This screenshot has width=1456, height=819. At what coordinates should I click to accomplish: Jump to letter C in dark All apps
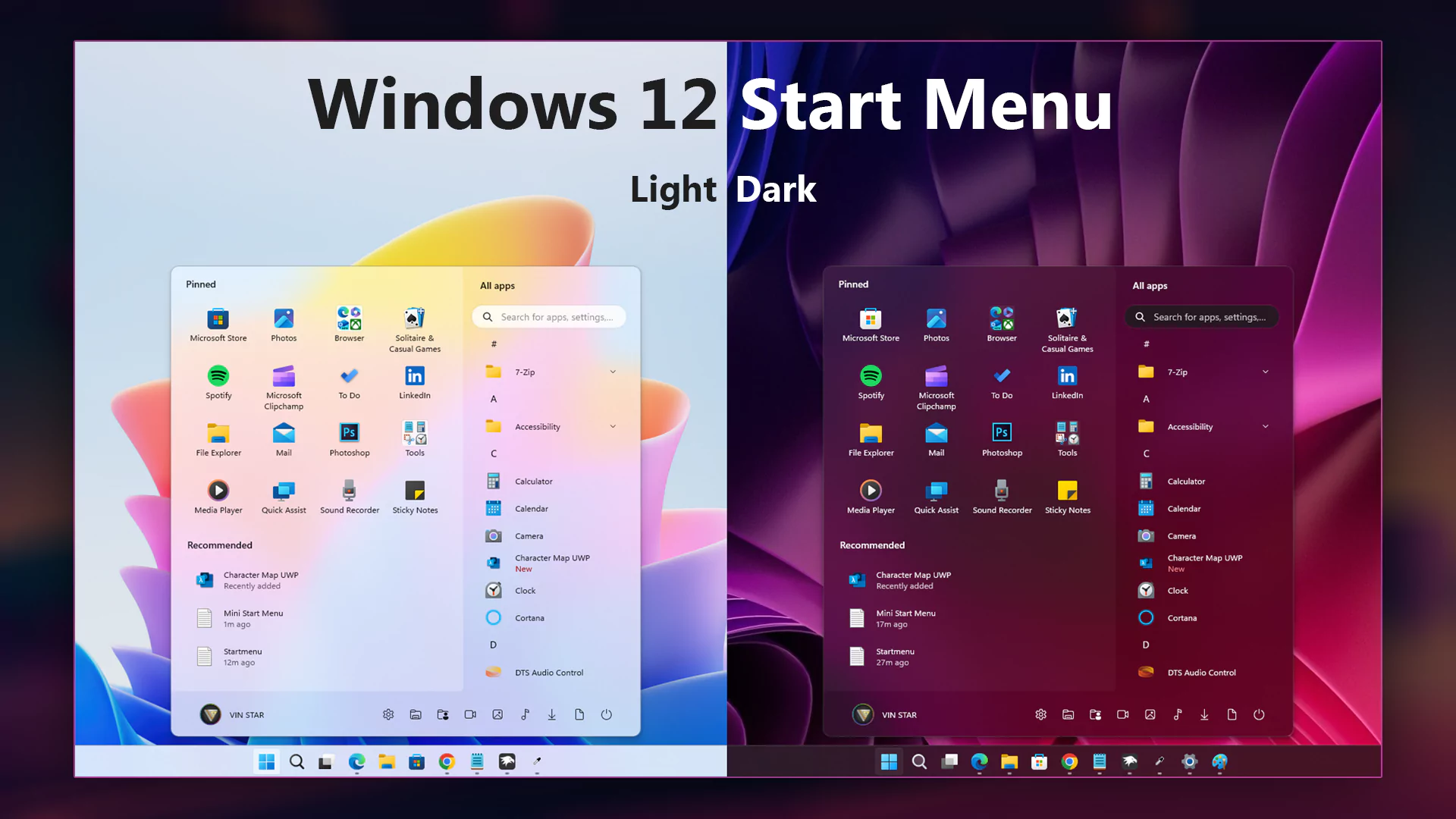pyautogui.click(x=1146, y=453)
